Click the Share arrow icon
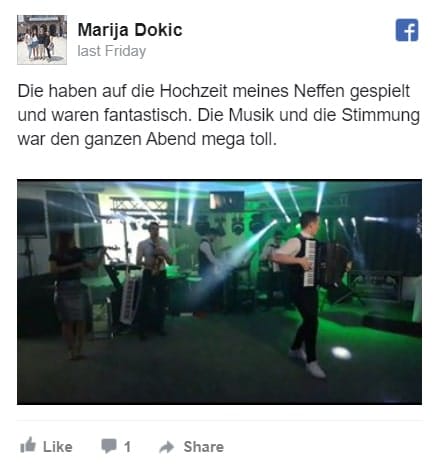 click(x=167, y=447)
